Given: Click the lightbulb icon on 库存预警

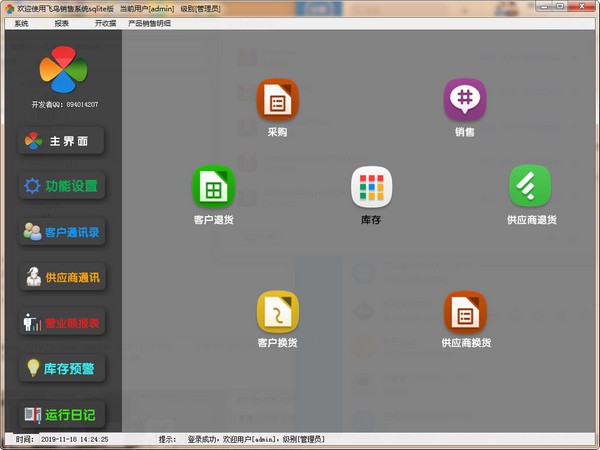Looking at the screenshot, I should [33, 368].
